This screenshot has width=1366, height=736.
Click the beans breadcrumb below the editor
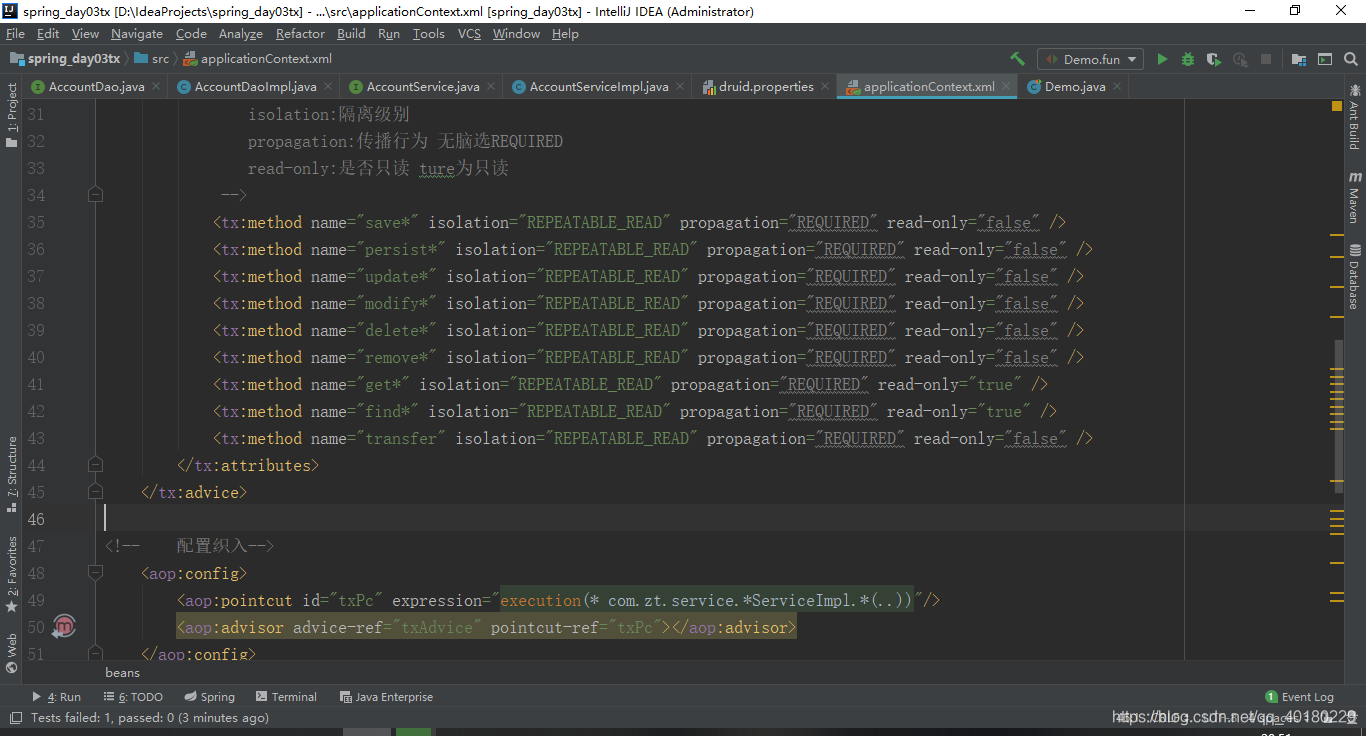coord(123,672)
